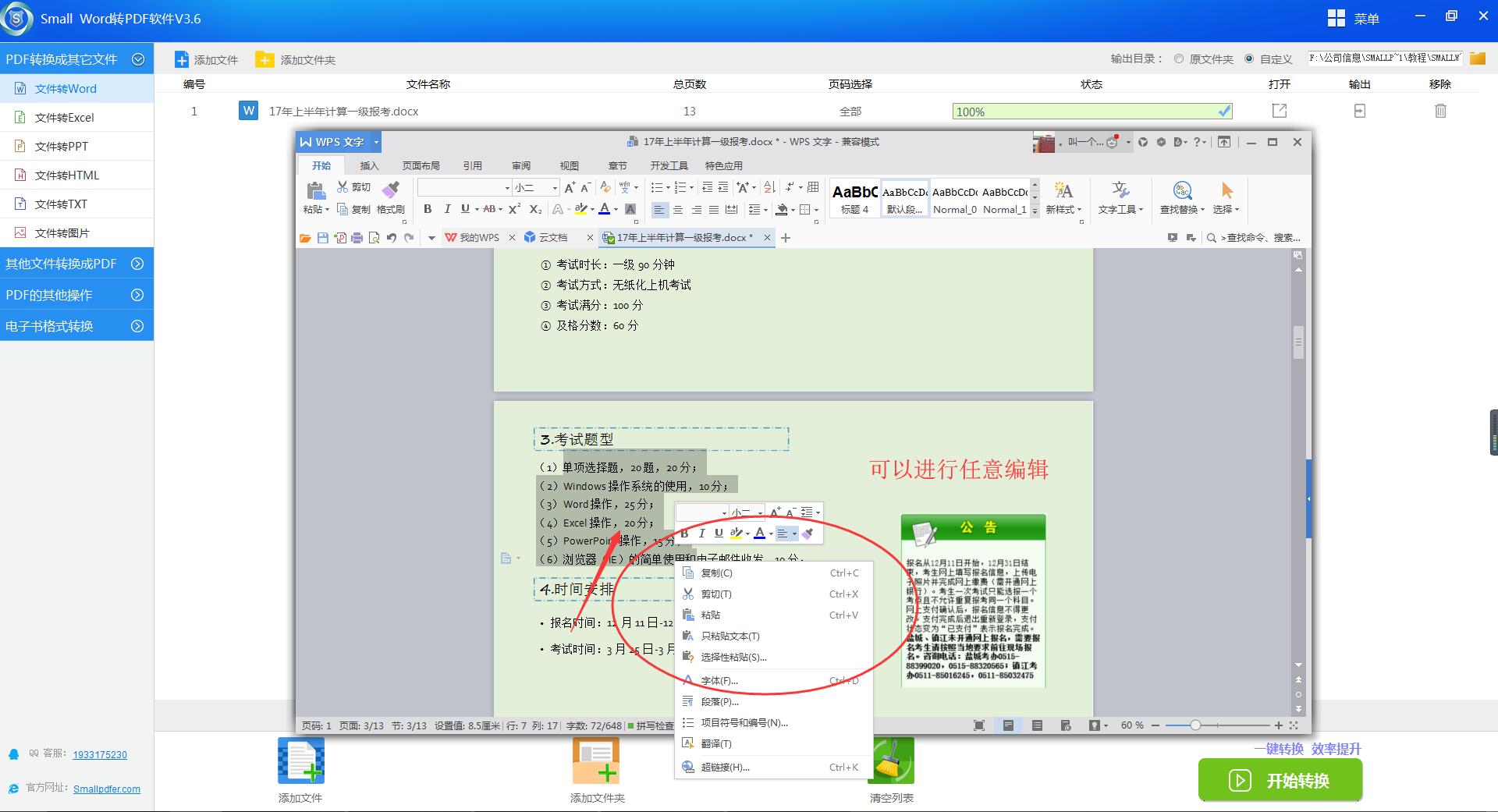Choose 段落(P)... from the context menu
Viewport: 1498px width, 812px height.
[x=772, y=701]
